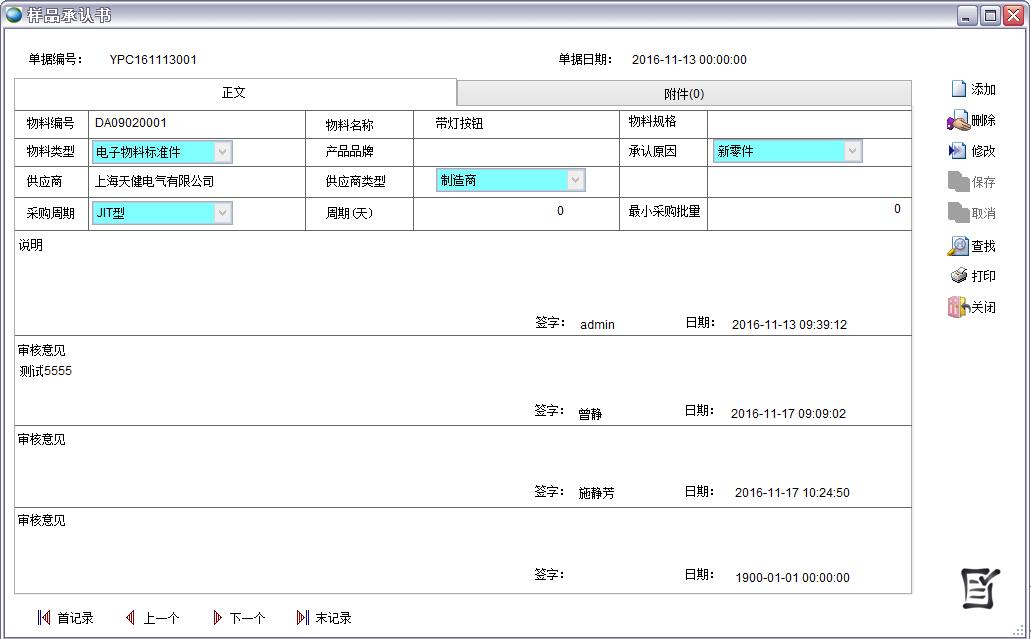The height and width of the screenshot is (639, 1031).
Task: Open the 物料类型 dropdown
Action: [222, 151]
